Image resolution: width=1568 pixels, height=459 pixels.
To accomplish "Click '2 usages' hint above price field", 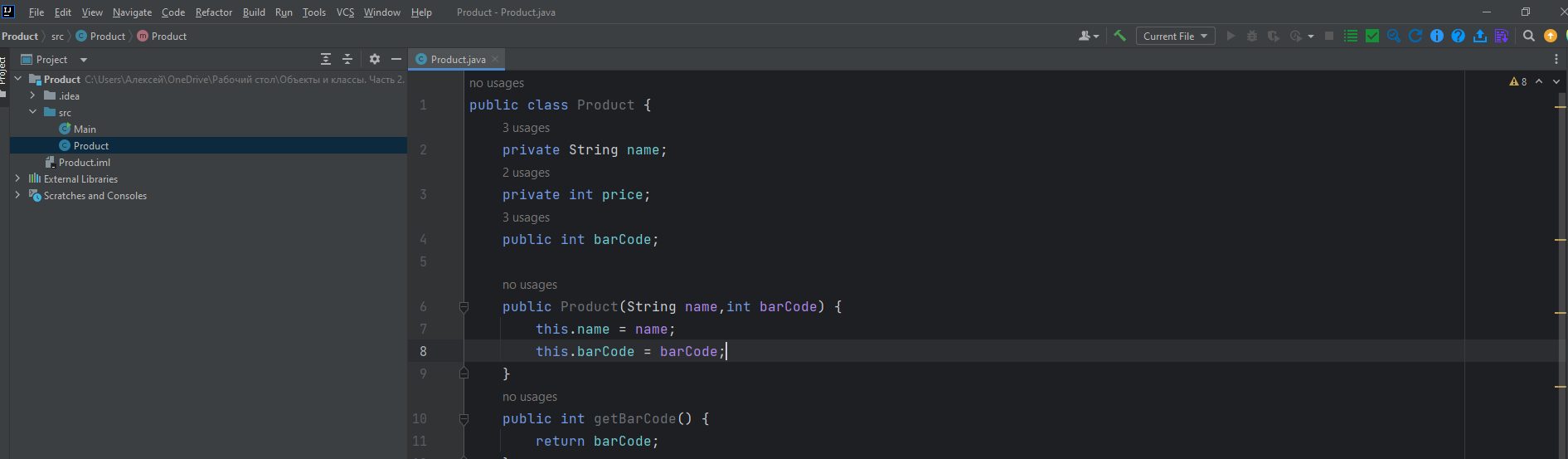I will point(526,173).
